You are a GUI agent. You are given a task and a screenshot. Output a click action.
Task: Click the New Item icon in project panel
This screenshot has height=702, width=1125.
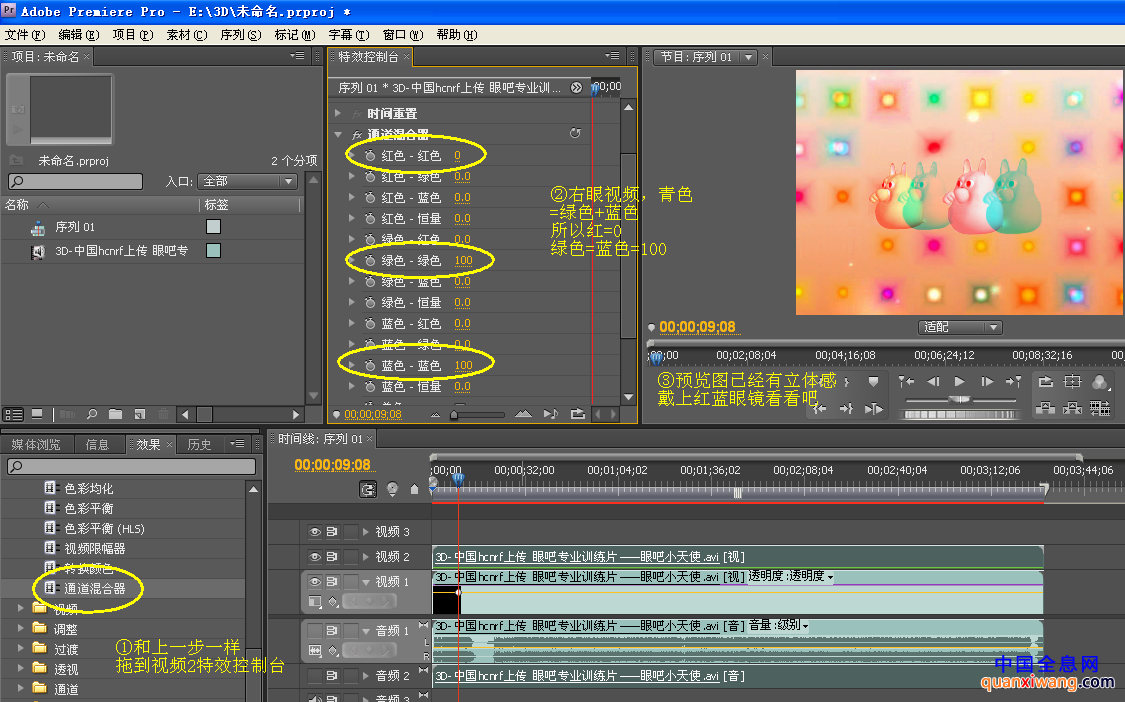tap(140, 414)
